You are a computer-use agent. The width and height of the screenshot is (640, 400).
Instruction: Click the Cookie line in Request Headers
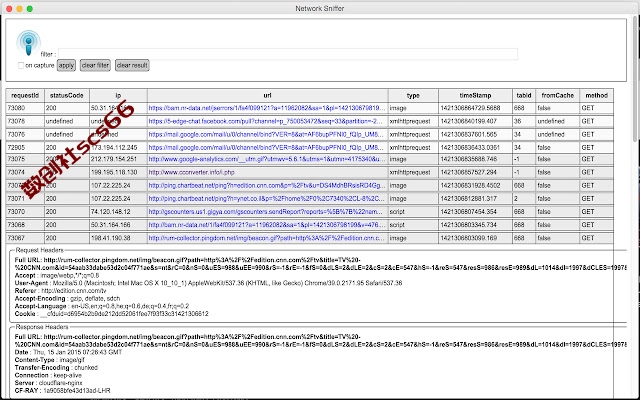[x=111, y=314]
